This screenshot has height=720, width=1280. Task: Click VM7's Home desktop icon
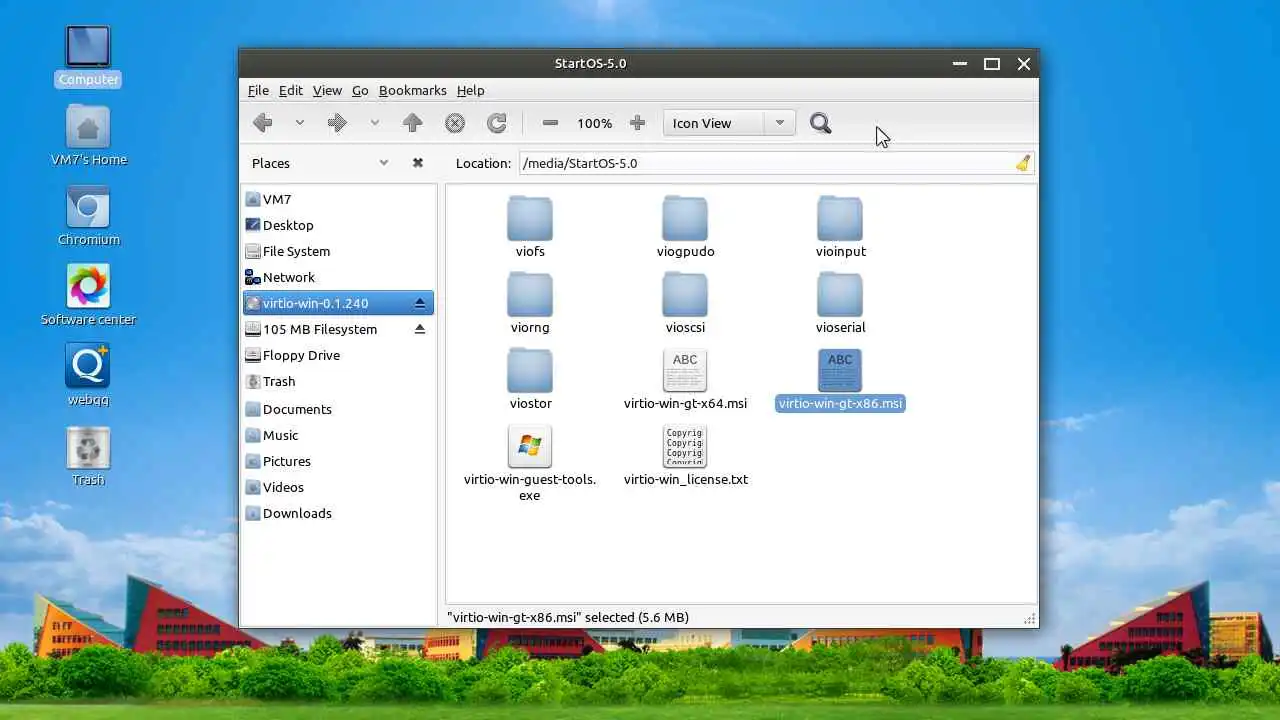click(88, 136)
